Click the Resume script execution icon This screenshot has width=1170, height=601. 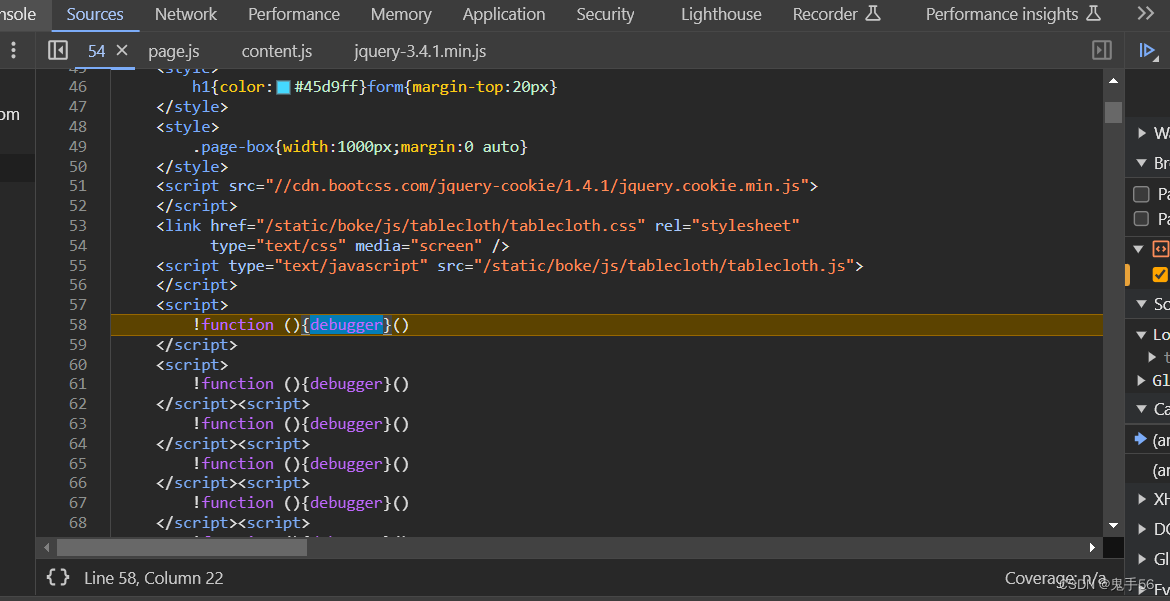[1147, 50]
